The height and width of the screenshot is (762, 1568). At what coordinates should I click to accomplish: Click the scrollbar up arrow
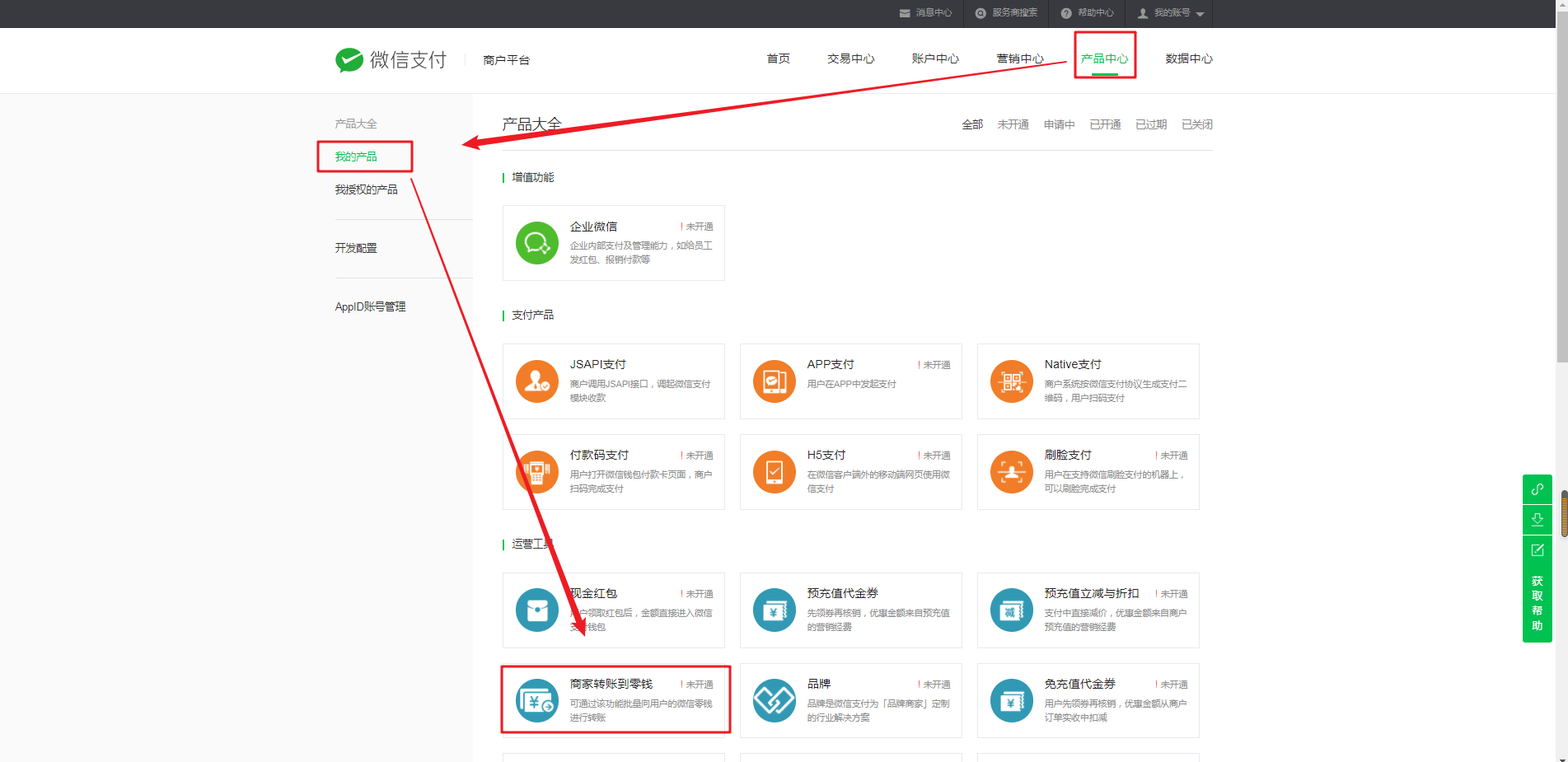[1562, 7]
